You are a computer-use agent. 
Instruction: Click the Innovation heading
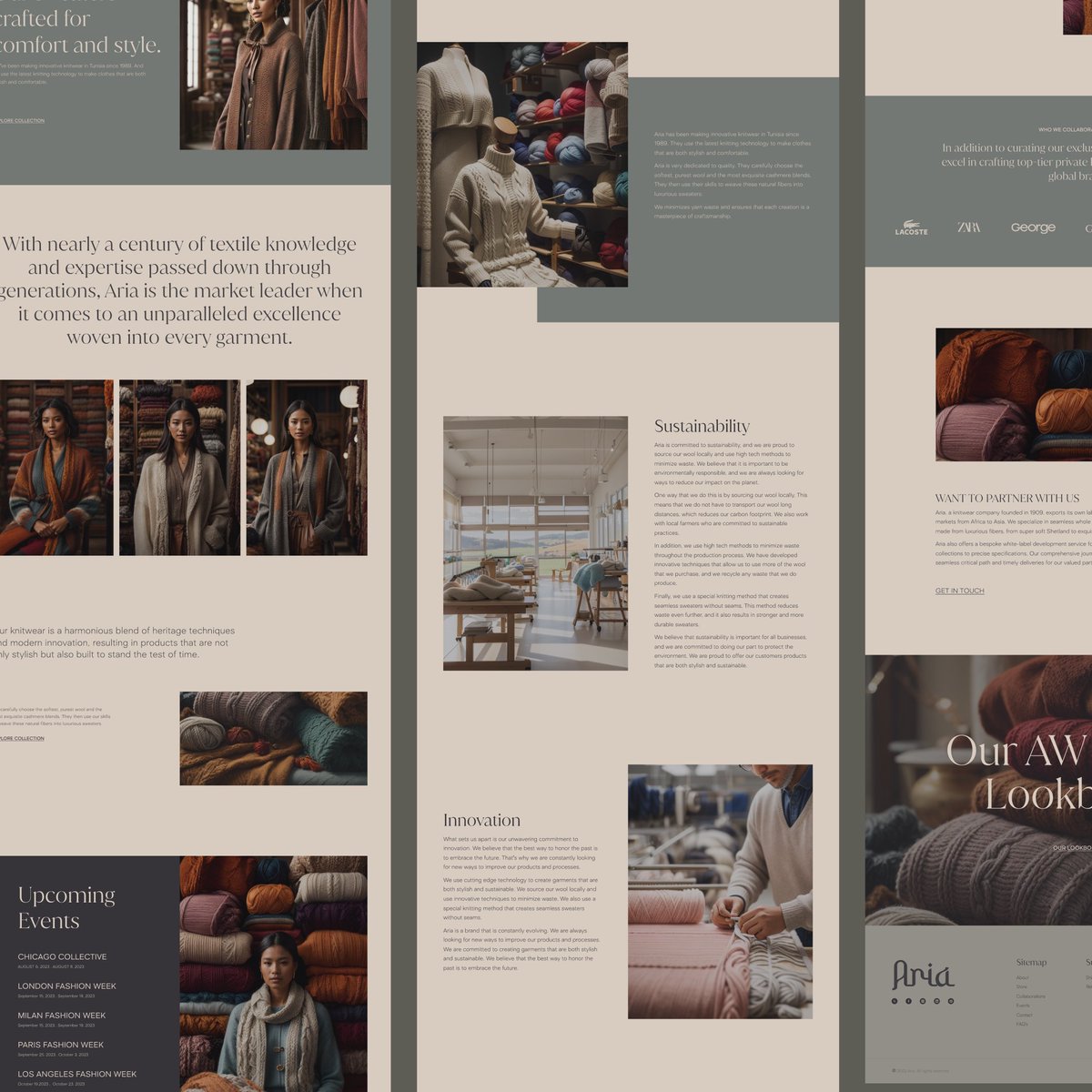point(481,820)
